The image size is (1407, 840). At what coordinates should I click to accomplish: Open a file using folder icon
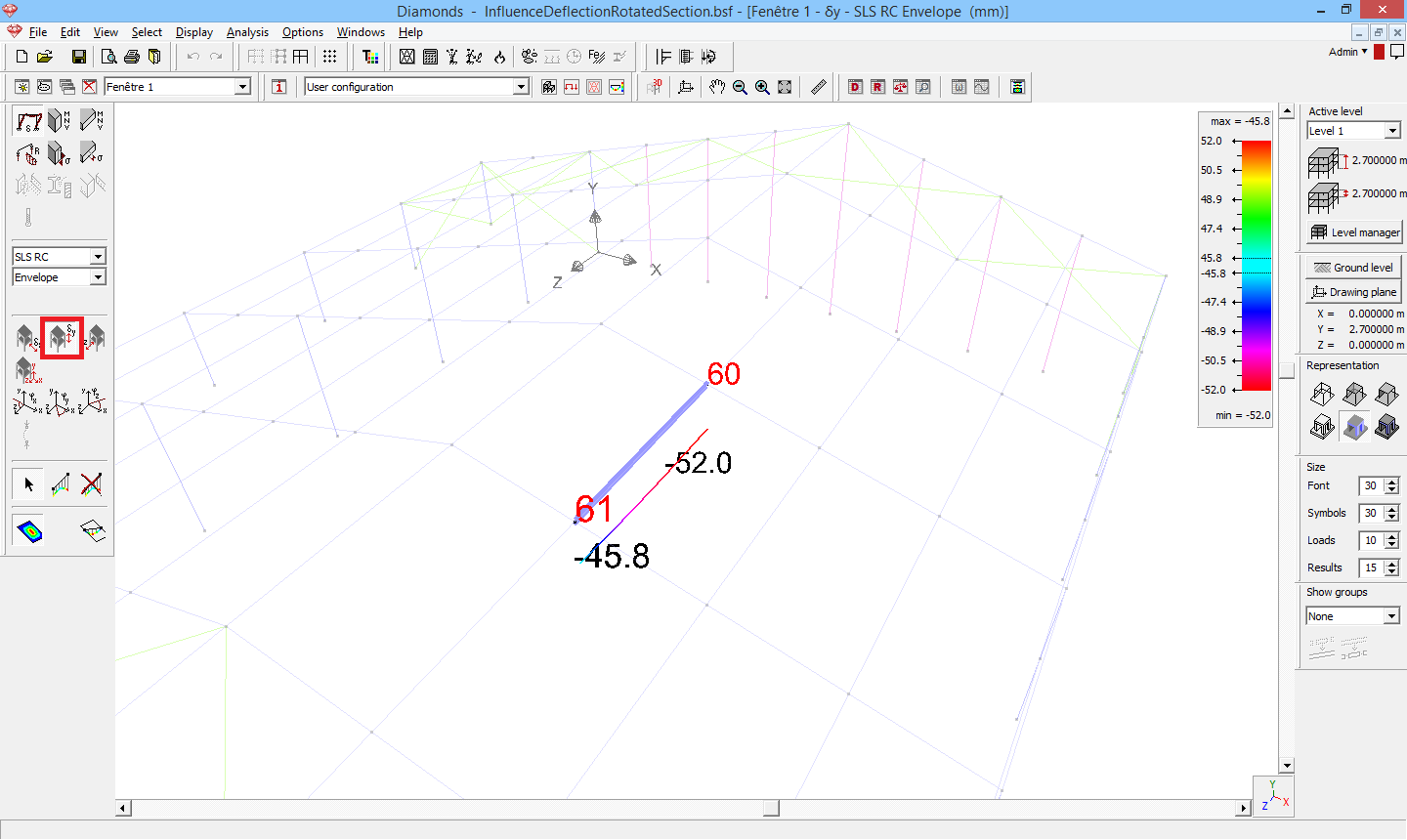(45, 57)
